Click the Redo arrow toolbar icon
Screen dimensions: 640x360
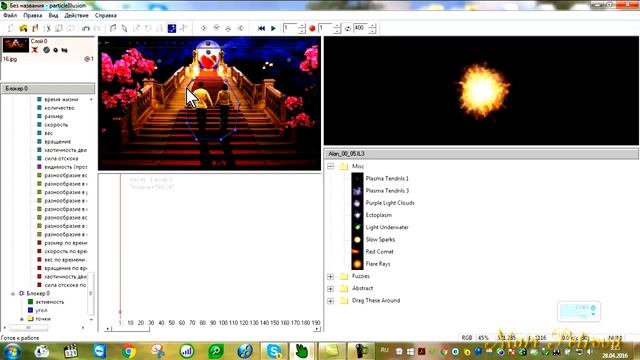click(98, 28)
